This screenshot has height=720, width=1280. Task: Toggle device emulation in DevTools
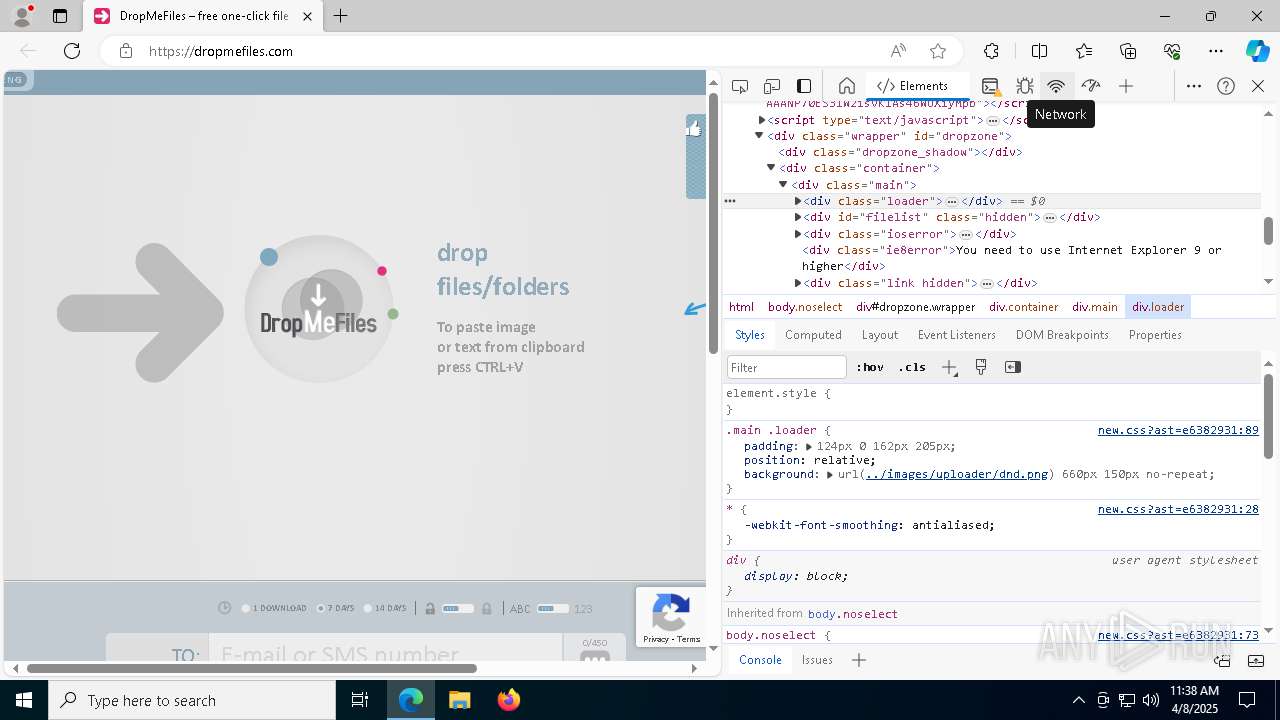point(772,86)
